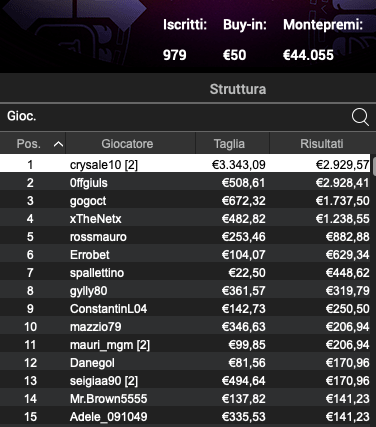Select the rossmauro row
This screenshot has height=427, width=376.
(x=185, y=237)
